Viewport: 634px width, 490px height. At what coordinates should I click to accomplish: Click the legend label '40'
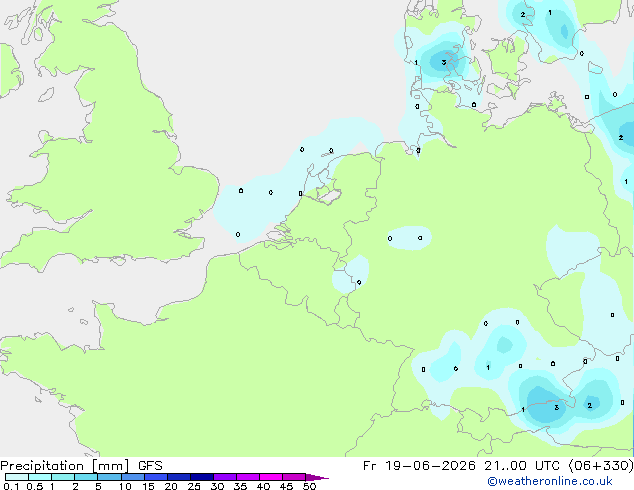[x=263, y=486]
